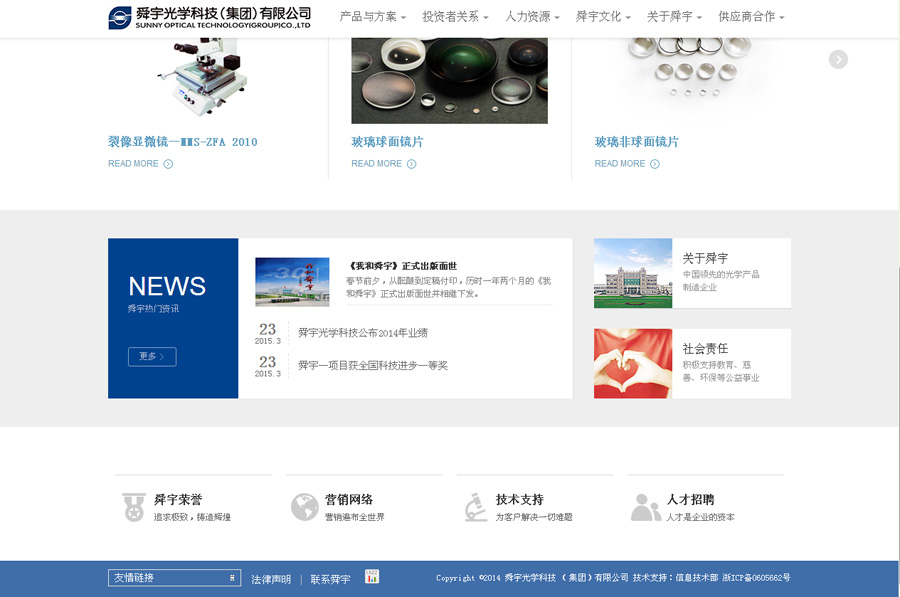Open the 裂像显微镜 MMS-ZFA 2010 title link
The width and height of the screenshot is (900, 597).
click(183, 142)
